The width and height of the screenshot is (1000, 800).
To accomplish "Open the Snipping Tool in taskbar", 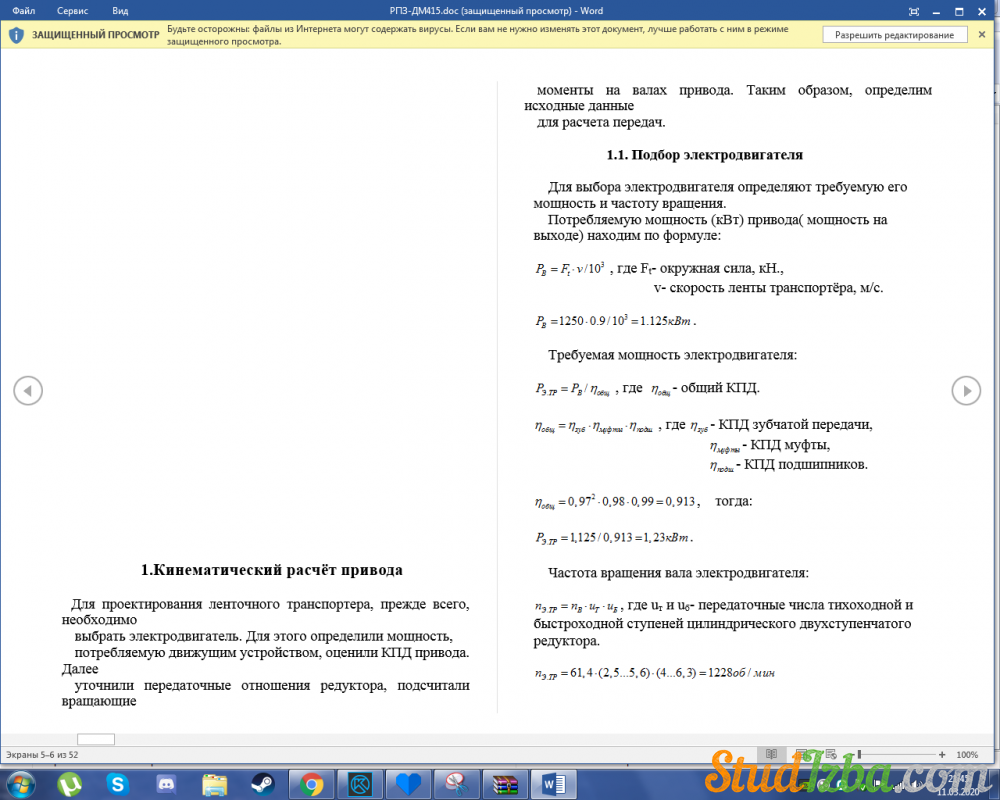I will [x=457, y=784].
